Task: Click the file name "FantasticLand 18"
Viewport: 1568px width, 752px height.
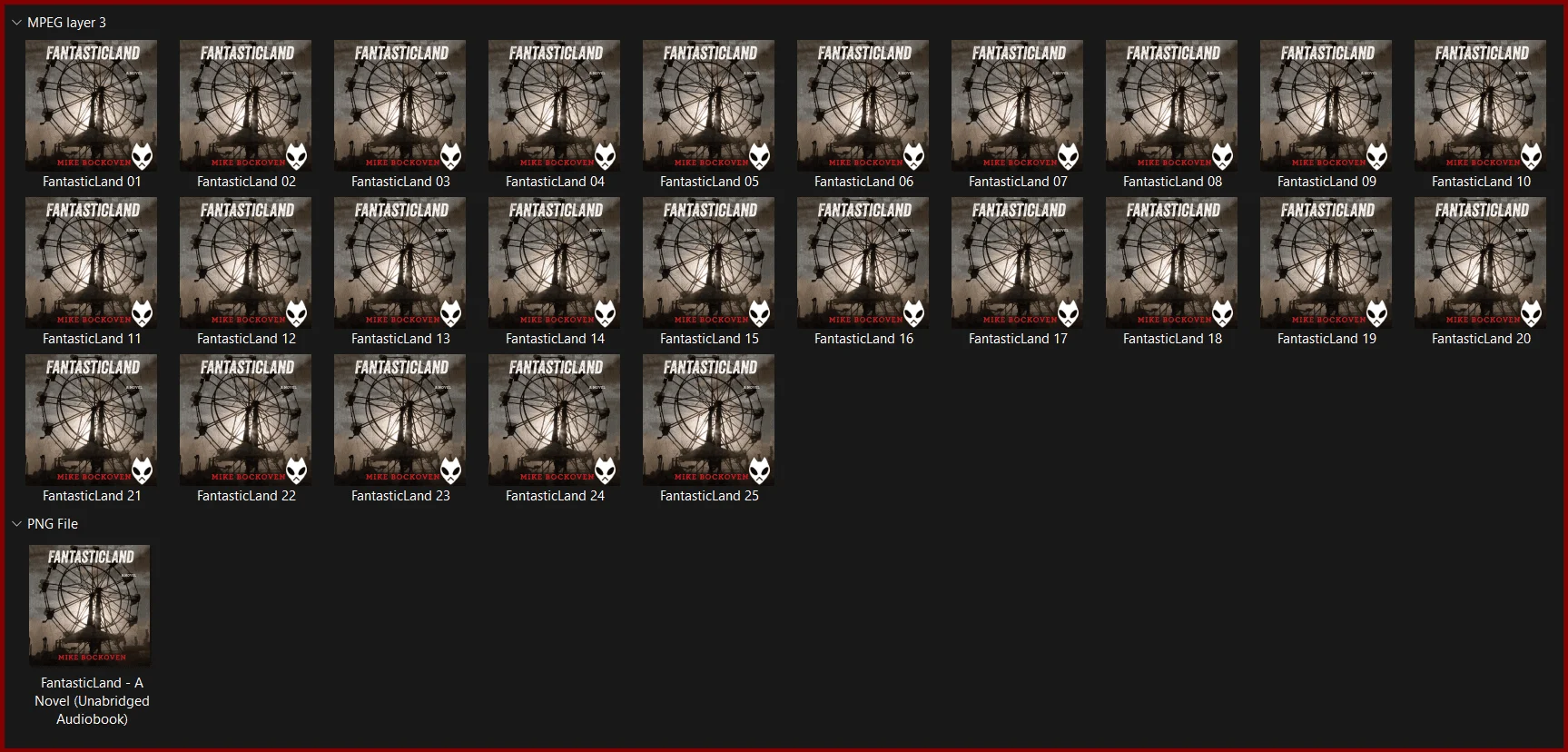Action: [x=1172, y=339]
